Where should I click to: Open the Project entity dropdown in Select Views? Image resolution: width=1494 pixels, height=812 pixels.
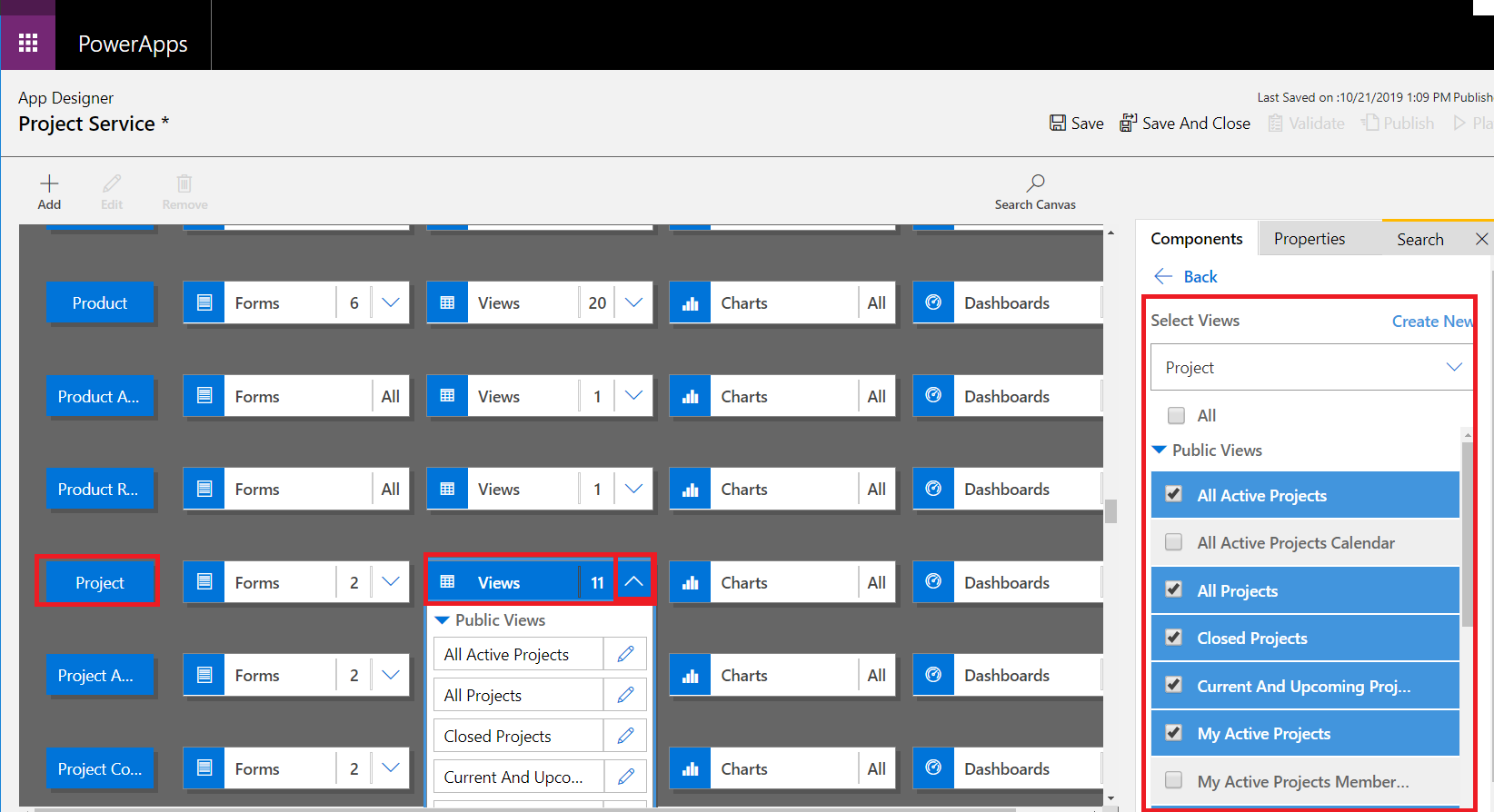tap(1310, 367)
